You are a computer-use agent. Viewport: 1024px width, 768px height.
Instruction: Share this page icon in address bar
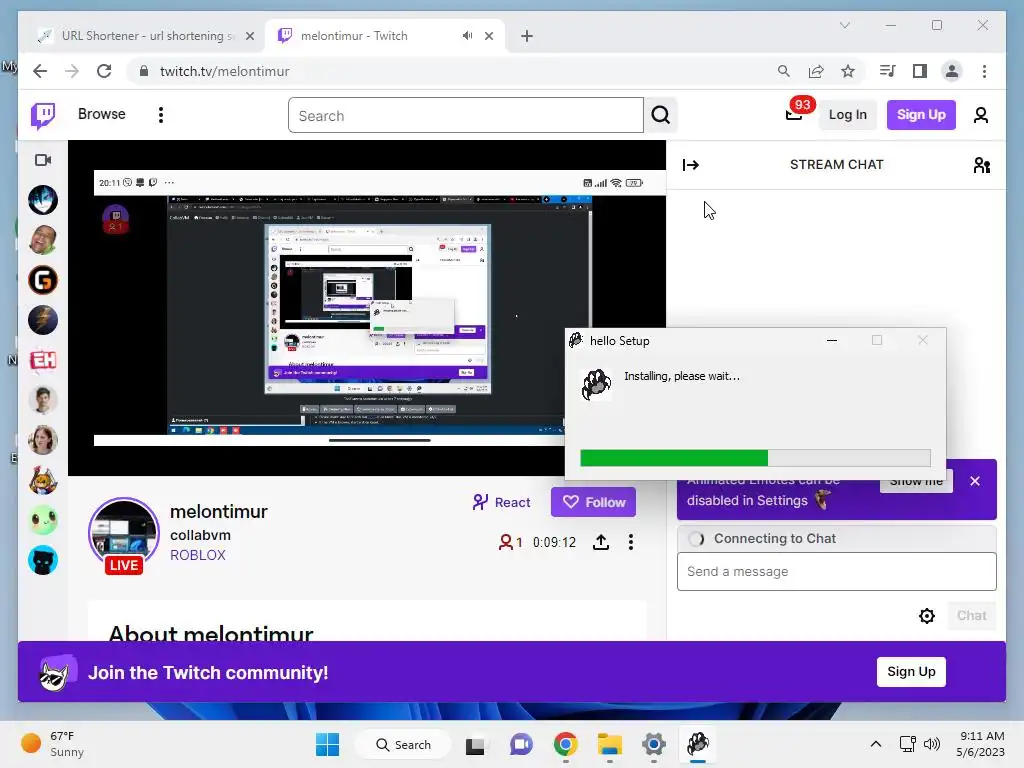tap(816, 71)
